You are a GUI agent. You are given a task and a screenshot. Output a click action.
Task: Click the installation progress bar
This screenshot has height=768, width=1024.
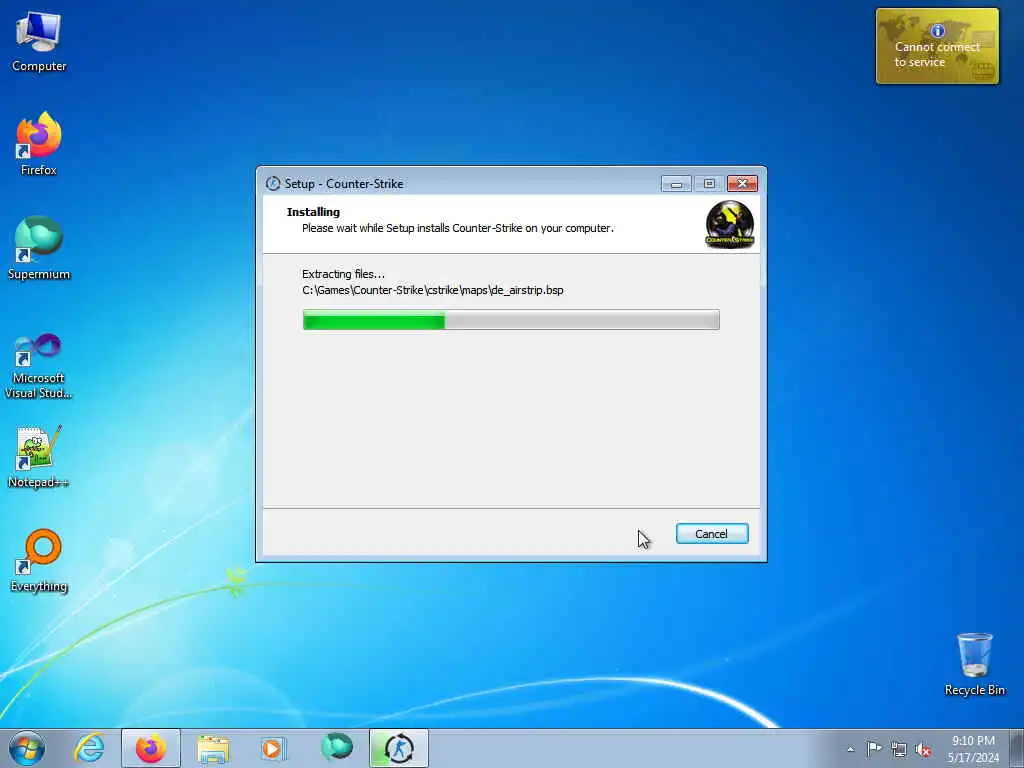pos(511,320)
